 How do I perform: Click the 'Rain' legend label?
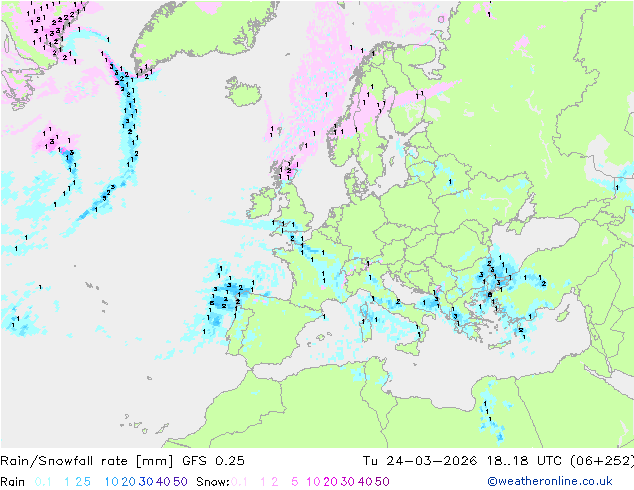pos(13,482)
